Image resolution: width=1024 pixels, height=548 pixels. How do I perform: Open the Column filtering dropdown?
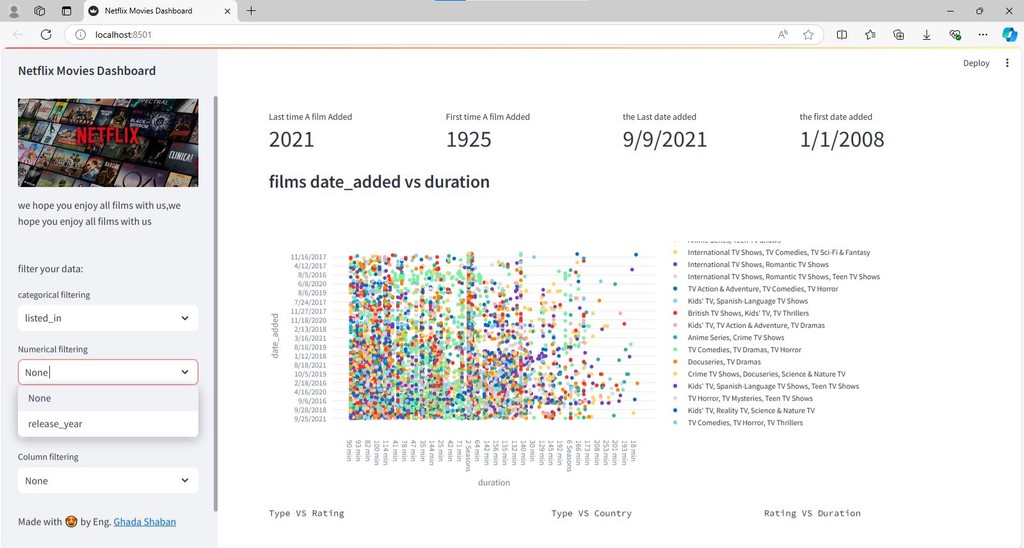108,481
